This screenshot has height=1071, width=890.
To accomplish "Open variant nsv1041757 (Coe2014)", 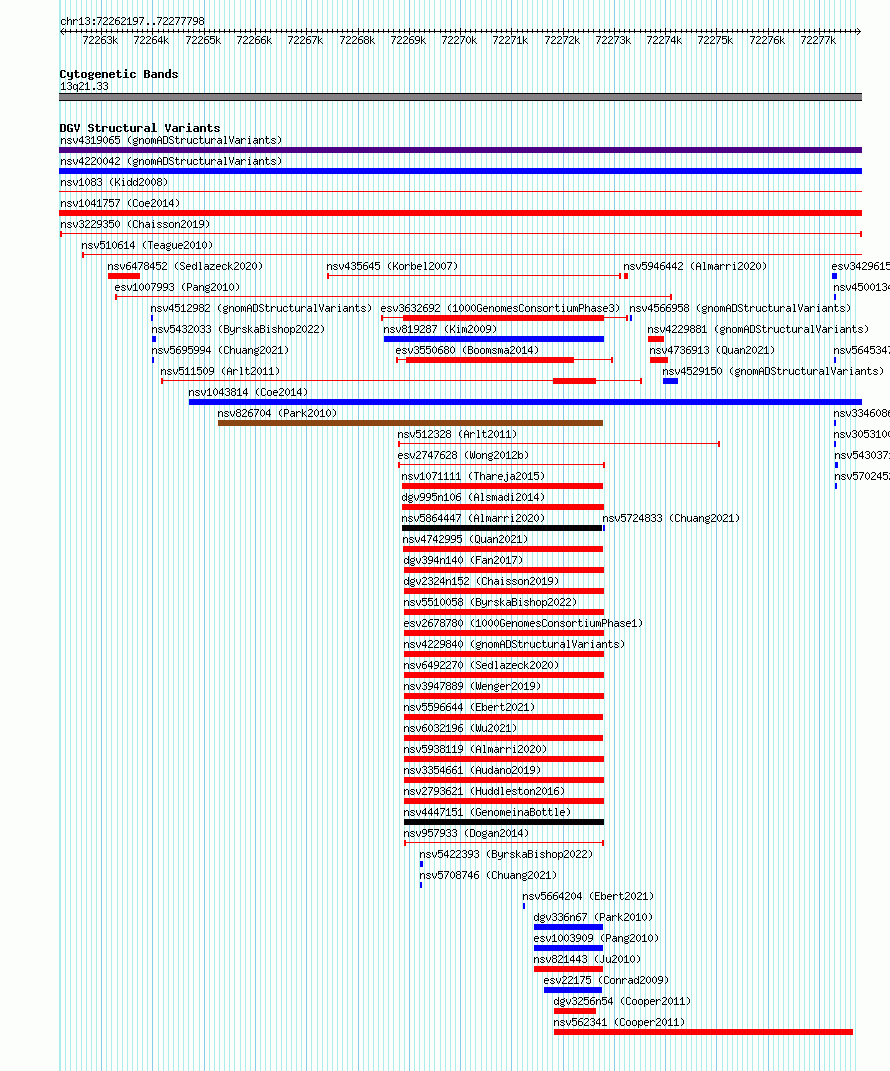I will (x=120, y=204).
